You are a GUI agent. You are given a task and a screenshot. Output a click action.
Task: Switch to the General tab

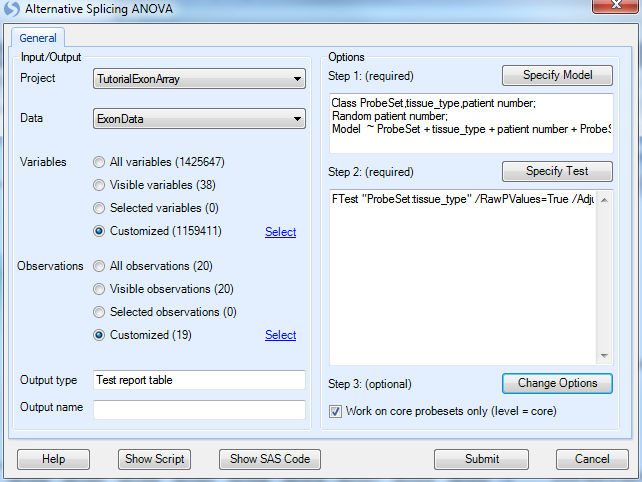38,38
